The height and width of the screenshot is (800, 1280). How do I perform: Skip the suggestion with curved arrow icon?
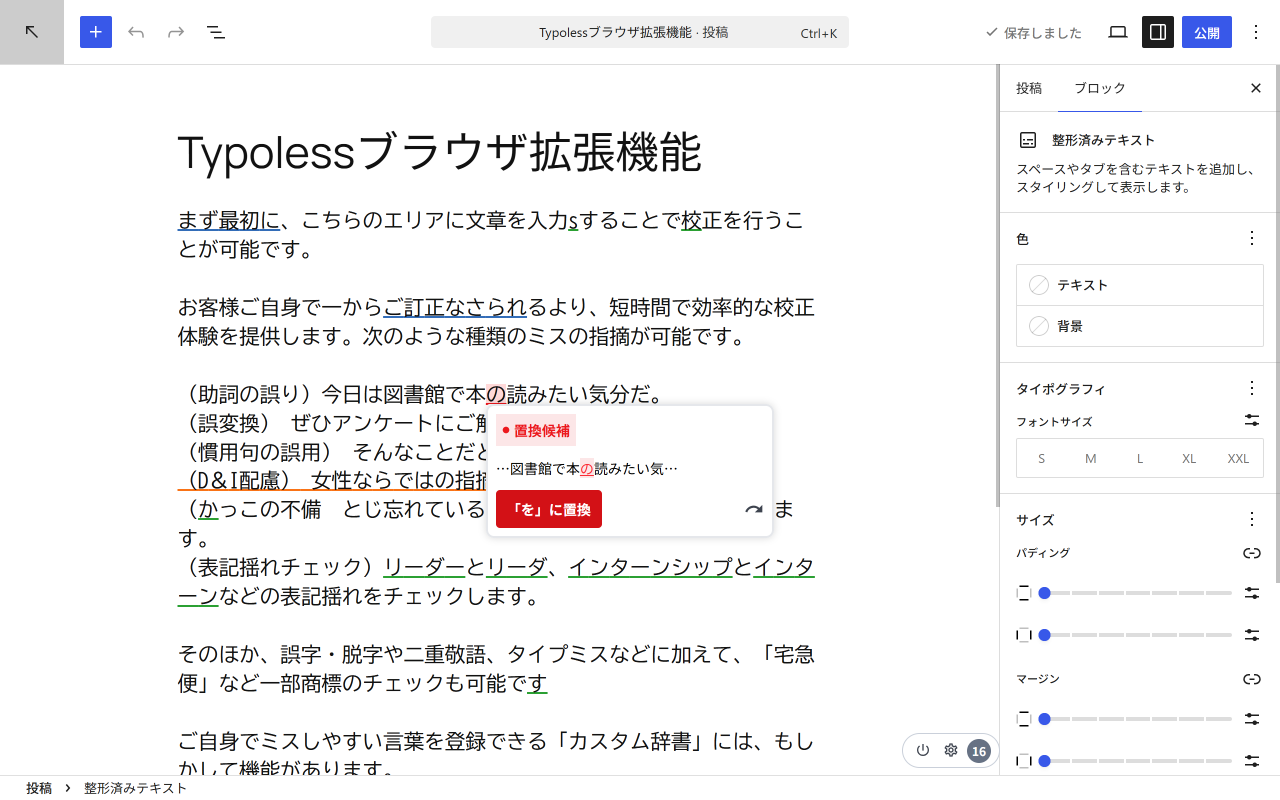[754, 510]
